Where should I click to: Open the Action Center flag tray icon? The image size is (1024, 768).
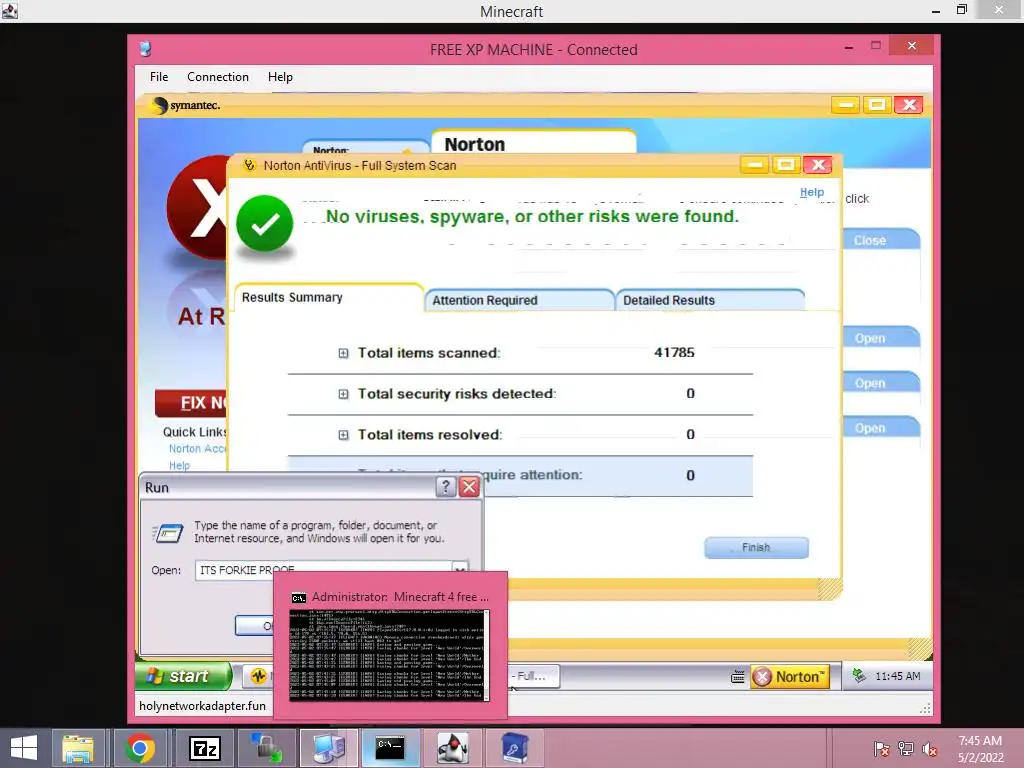coord(881,749)
